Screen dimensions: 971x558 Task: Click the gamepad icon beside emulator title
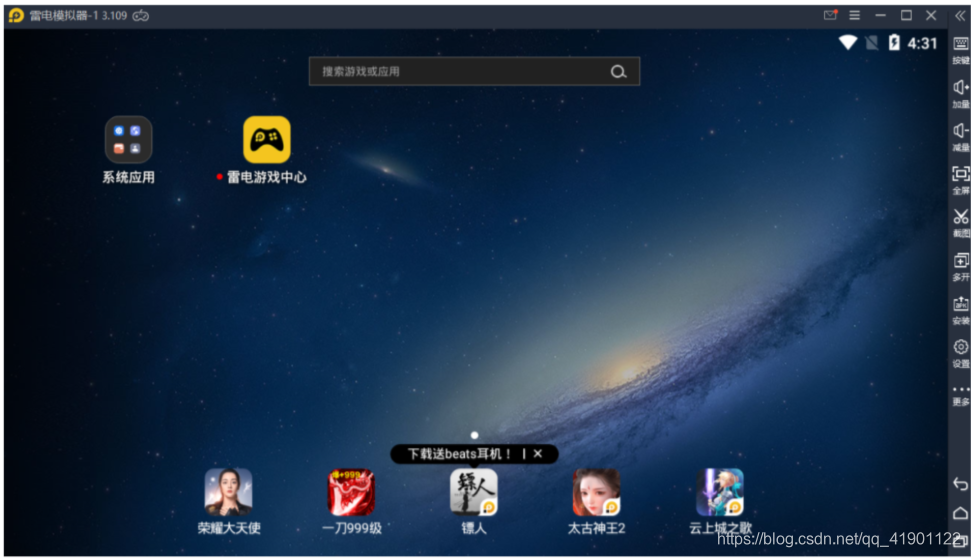click(x=141, y=15)
